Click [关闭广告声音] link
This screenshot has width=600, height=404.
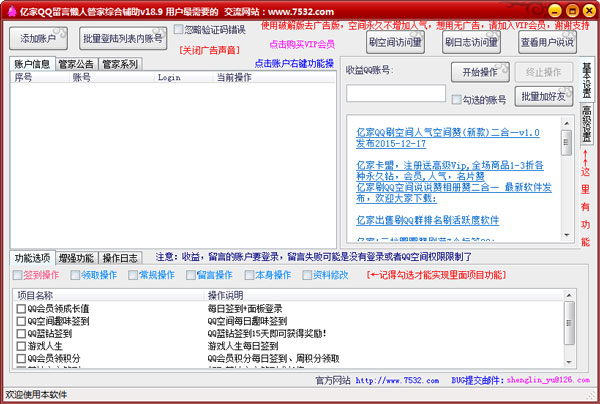pyautogui.click(x=209, y=50)
